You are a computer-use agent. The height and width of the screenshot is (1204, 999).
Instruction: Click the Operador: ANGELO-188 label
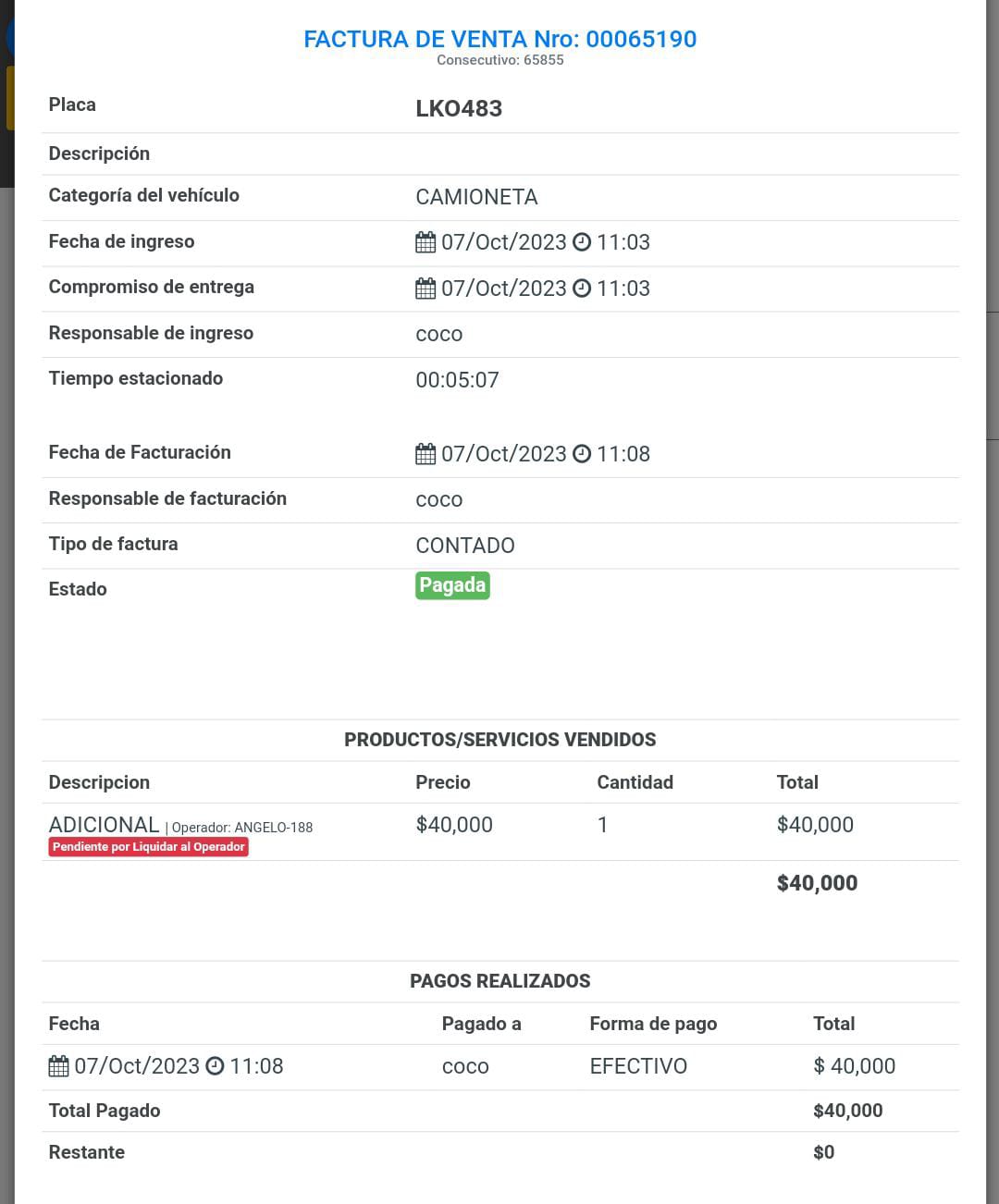(242, 828)
